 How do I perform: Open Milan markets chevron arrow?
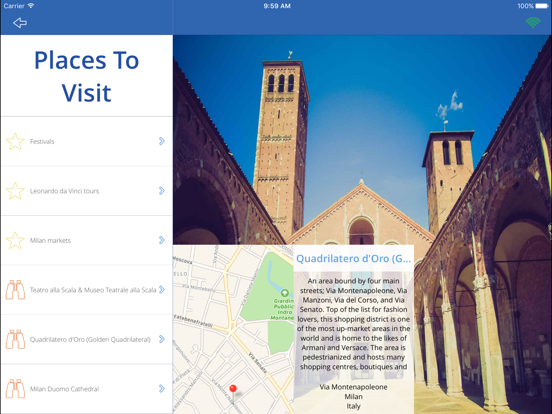162,240
